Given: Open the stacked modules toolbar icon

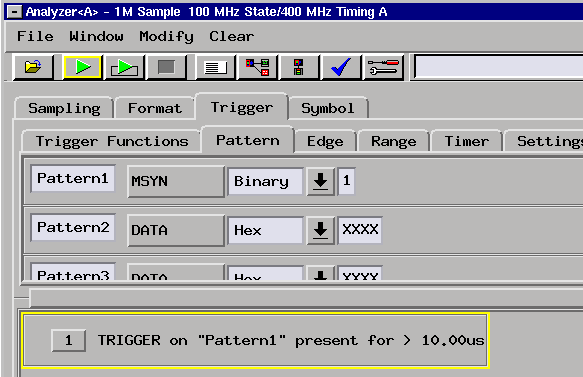Looking at the screenshot, I should click(x=299, y=67).
